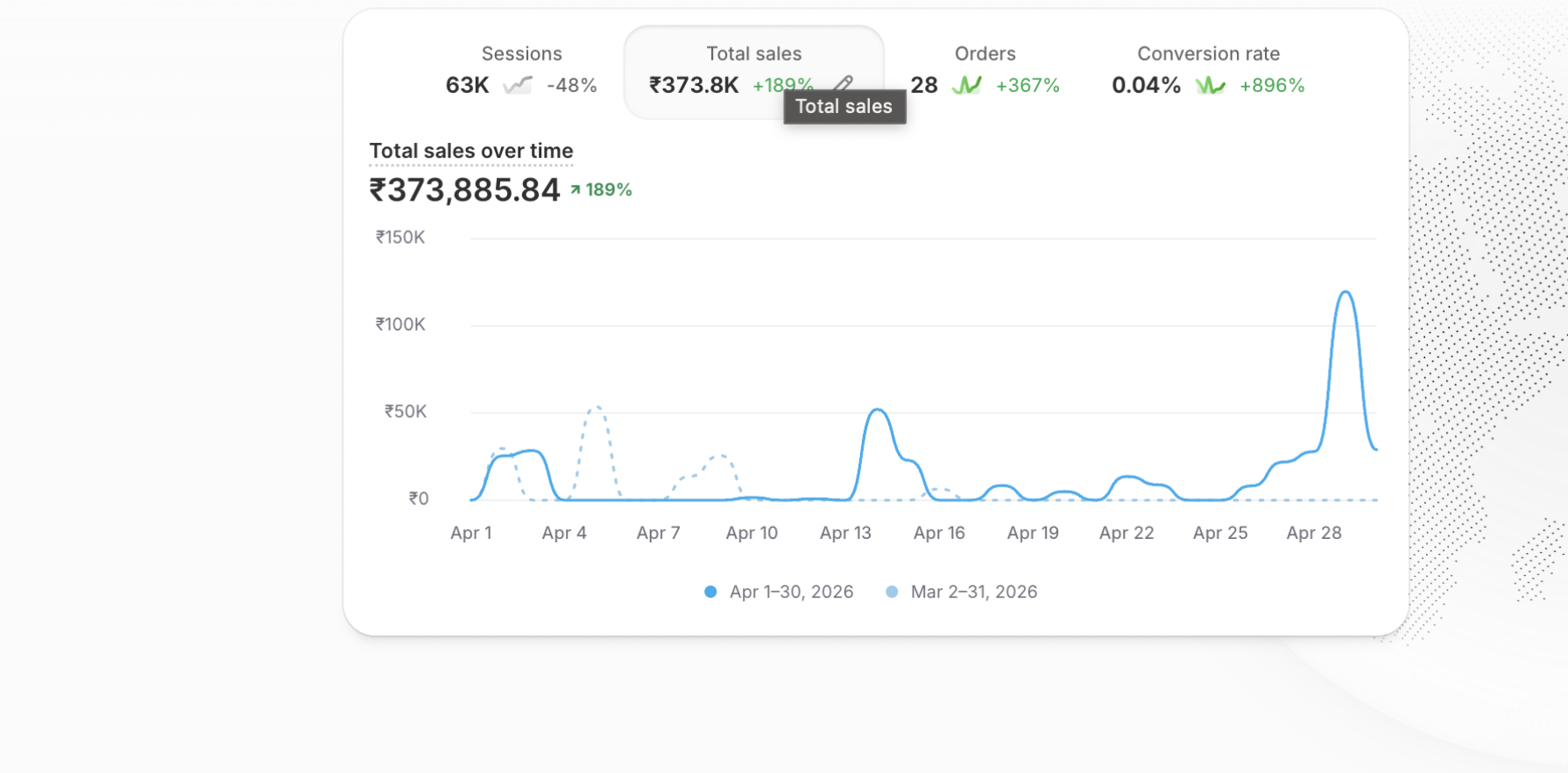1568x773 pixels.
Task: Click the solid line's highest peak near Apr 29
Action: point(1346,292)
